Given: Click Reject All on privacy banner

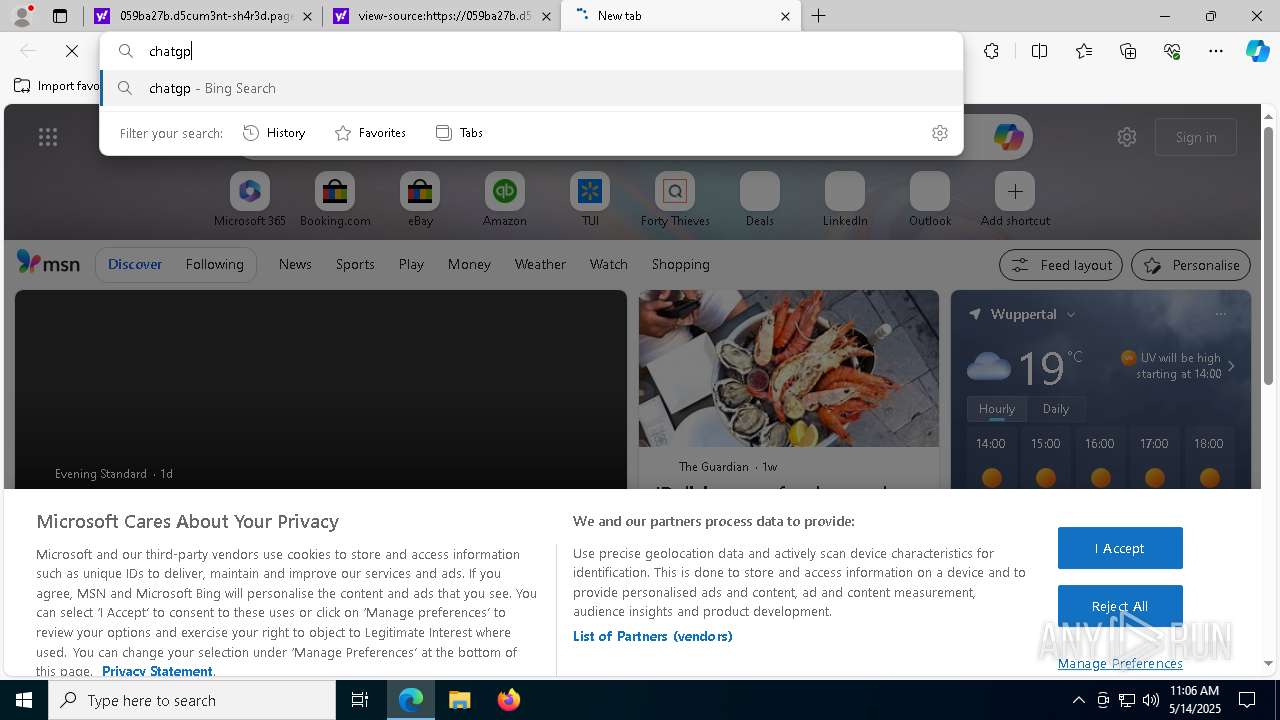Looking at the screenshot, I should click(x=1120, y=606).
